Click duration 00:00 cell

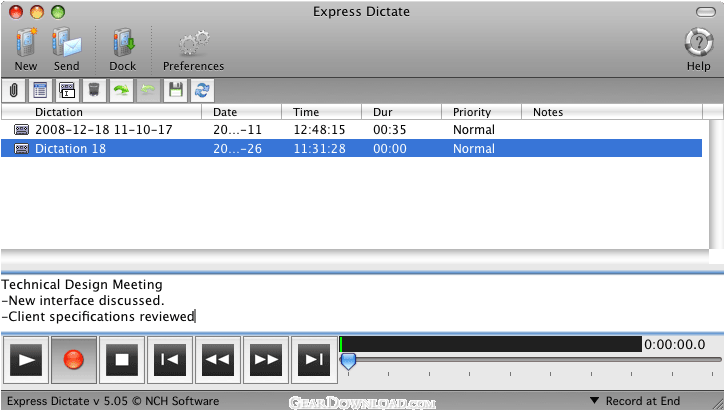point(390,149)
